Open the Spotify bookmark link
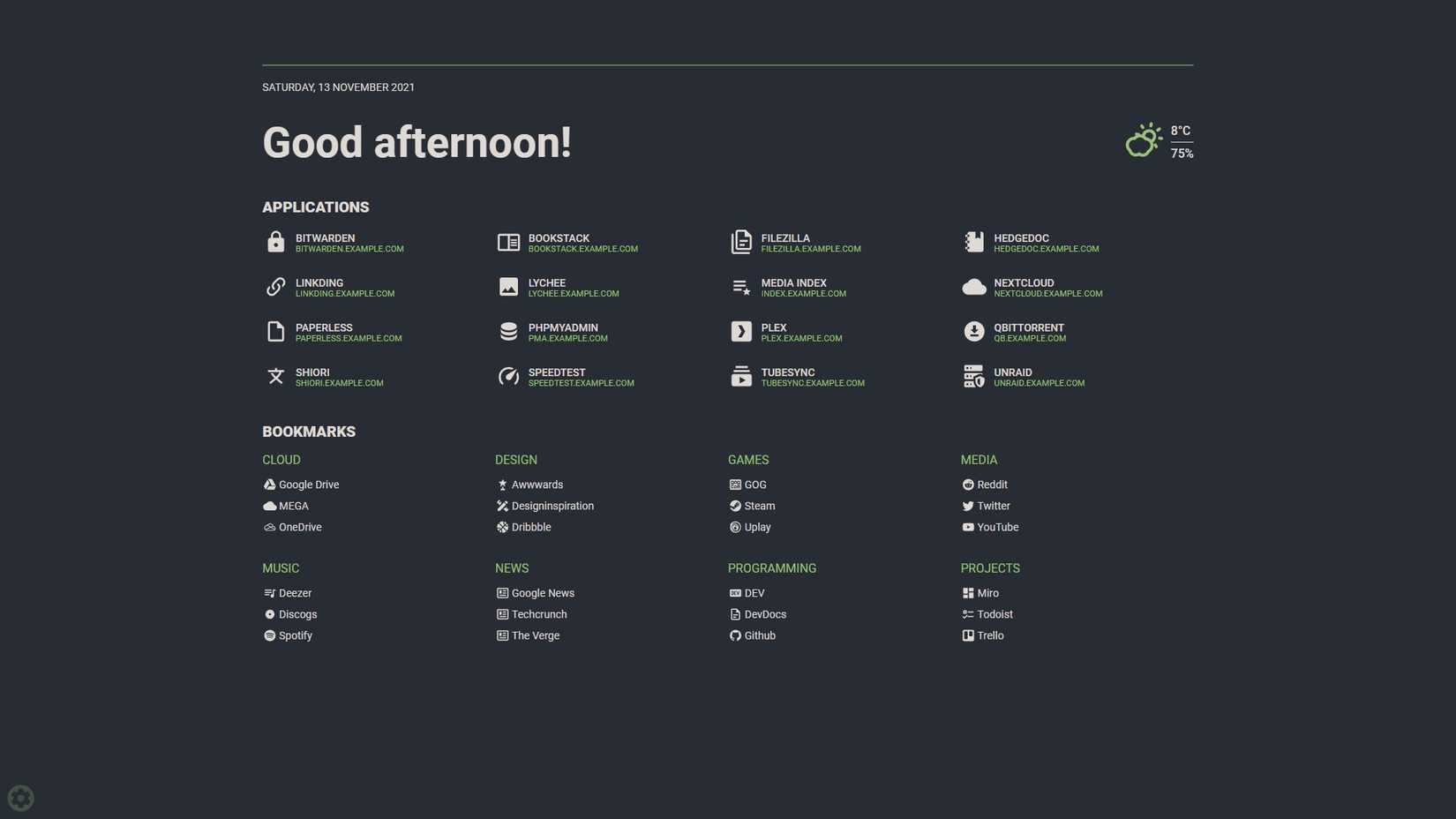Viewport: 1456px width, 819px height. (295, 635)
